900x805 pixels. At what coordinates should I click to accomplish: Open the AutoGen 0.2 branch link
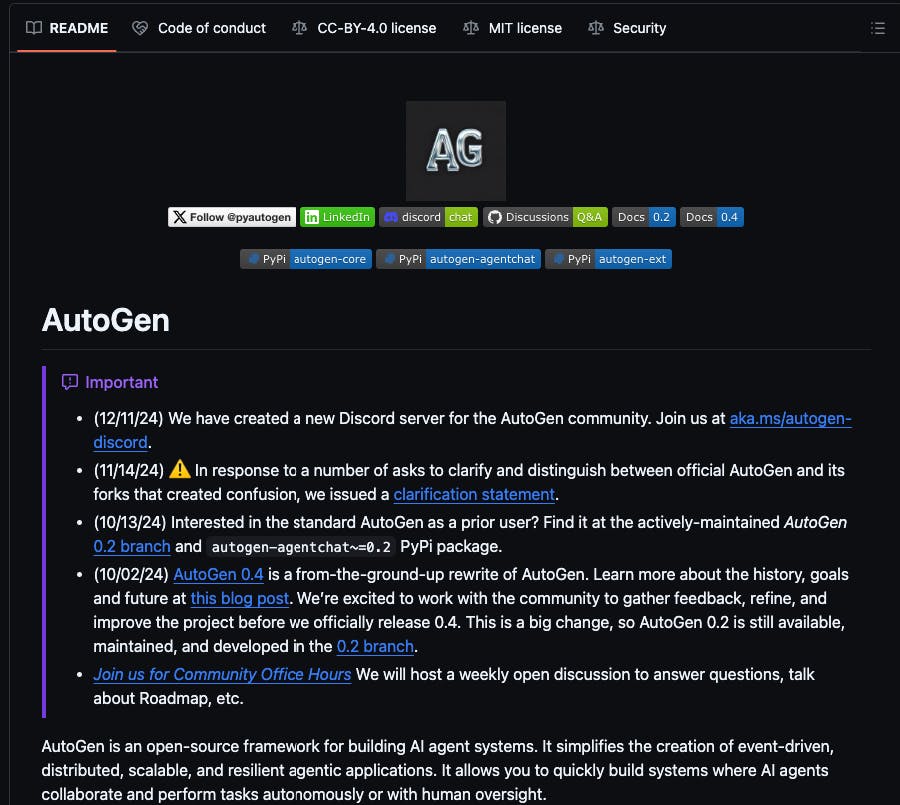(132, 547)
